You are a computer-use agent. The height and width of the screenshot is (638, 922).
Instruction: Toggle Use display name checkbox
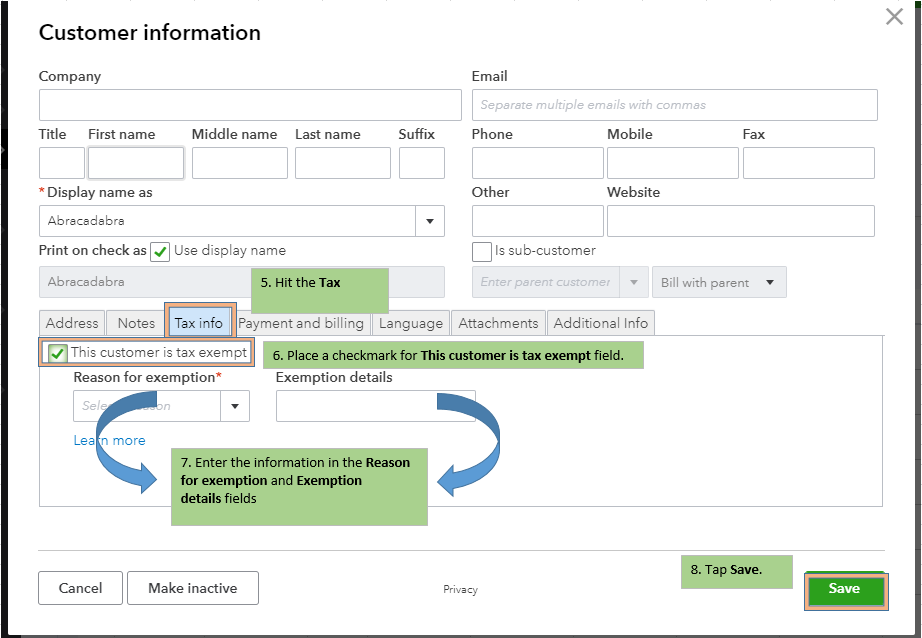pos(160,252)
